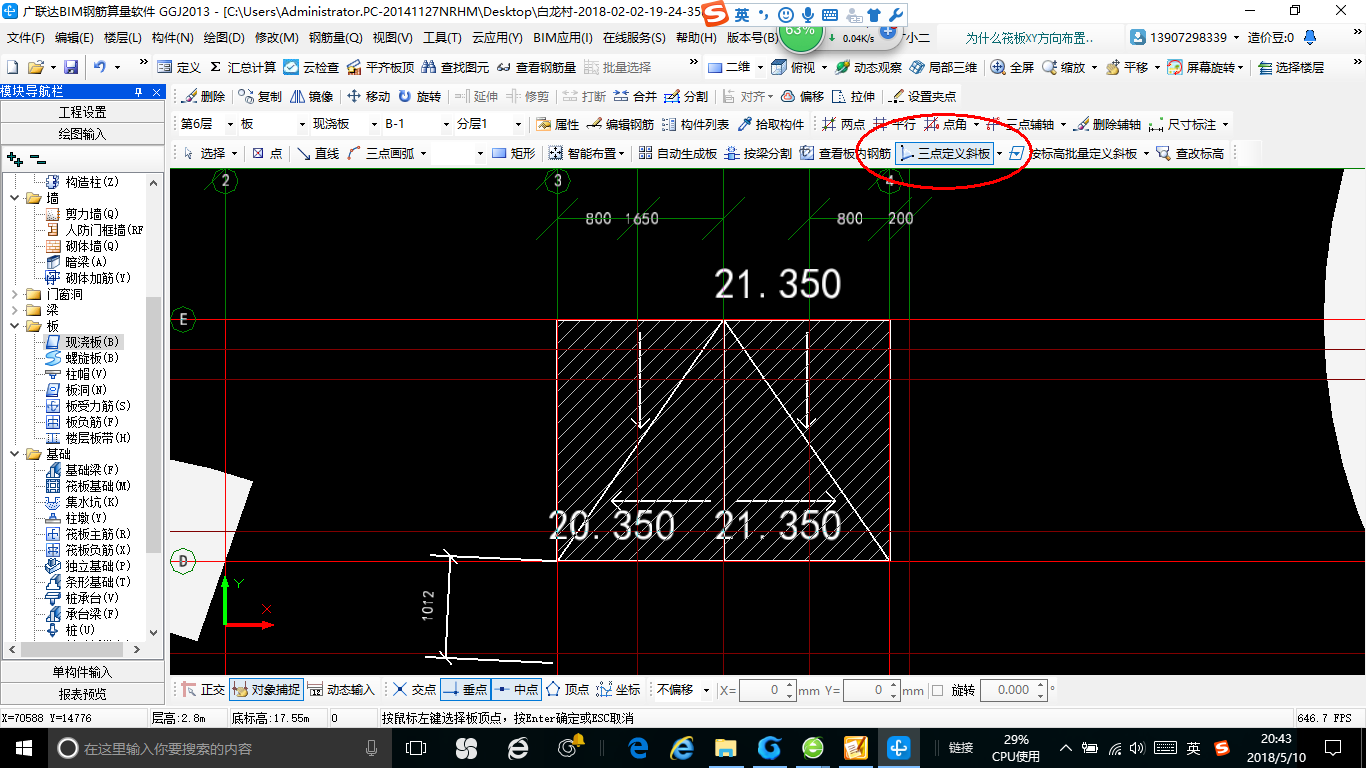
Task: Collapse the 基础 tree folder
Action: point(15,454)
